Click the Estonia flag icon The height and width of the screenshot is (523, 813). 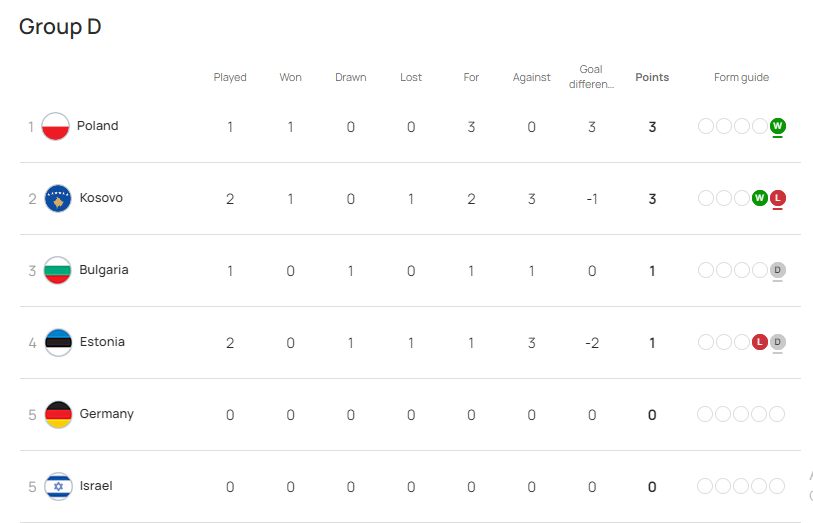click(58, 343)
